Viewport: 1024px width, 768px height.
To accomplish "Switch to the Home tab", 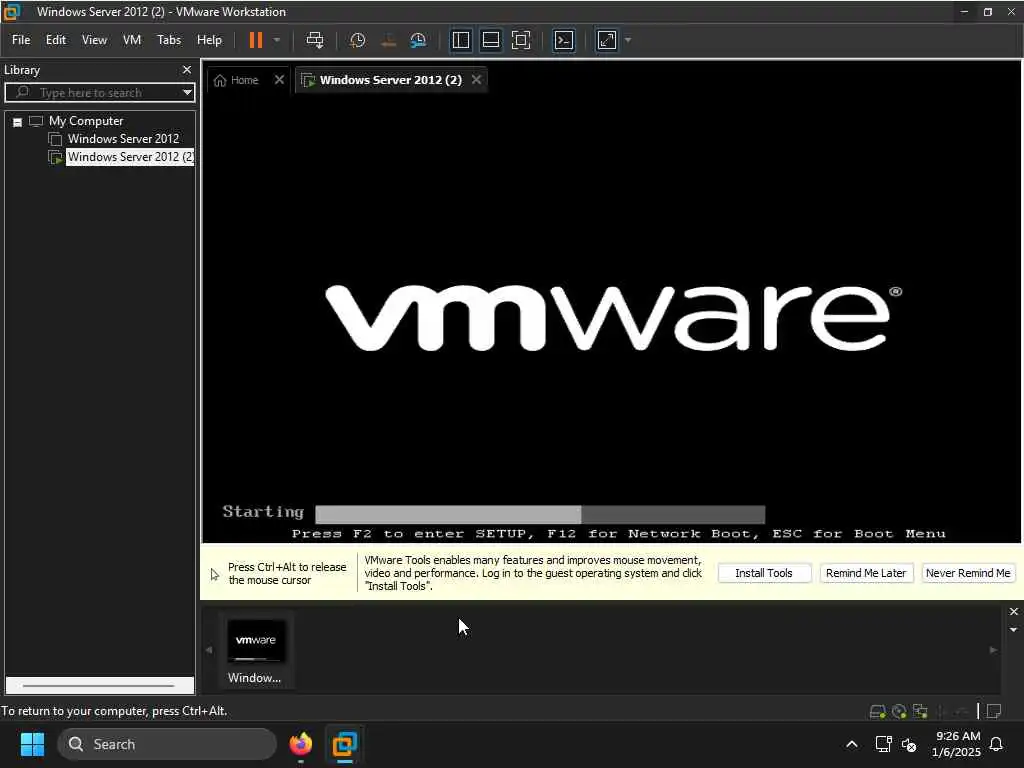I will (236, 80).
